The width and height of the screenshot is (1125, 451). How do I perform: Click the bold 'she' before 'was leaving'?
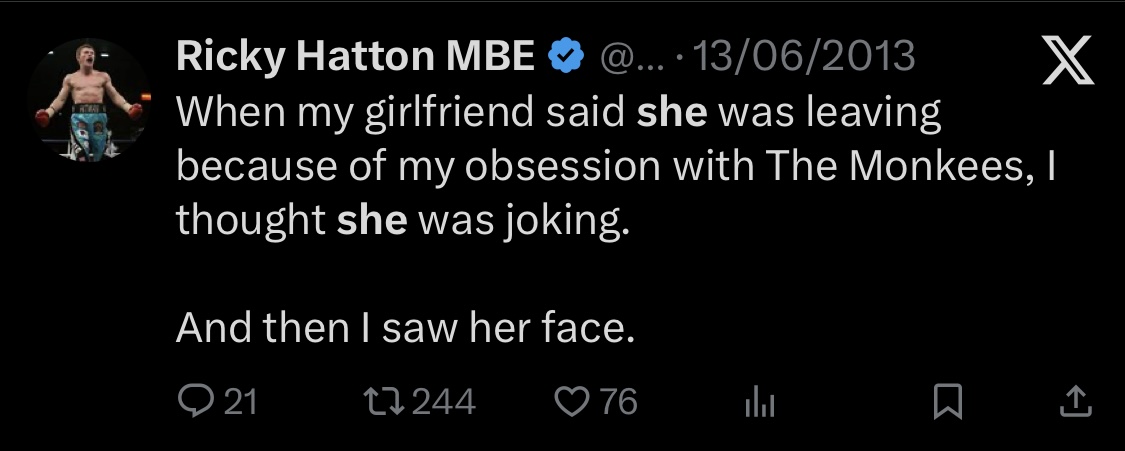pos(672,114)
